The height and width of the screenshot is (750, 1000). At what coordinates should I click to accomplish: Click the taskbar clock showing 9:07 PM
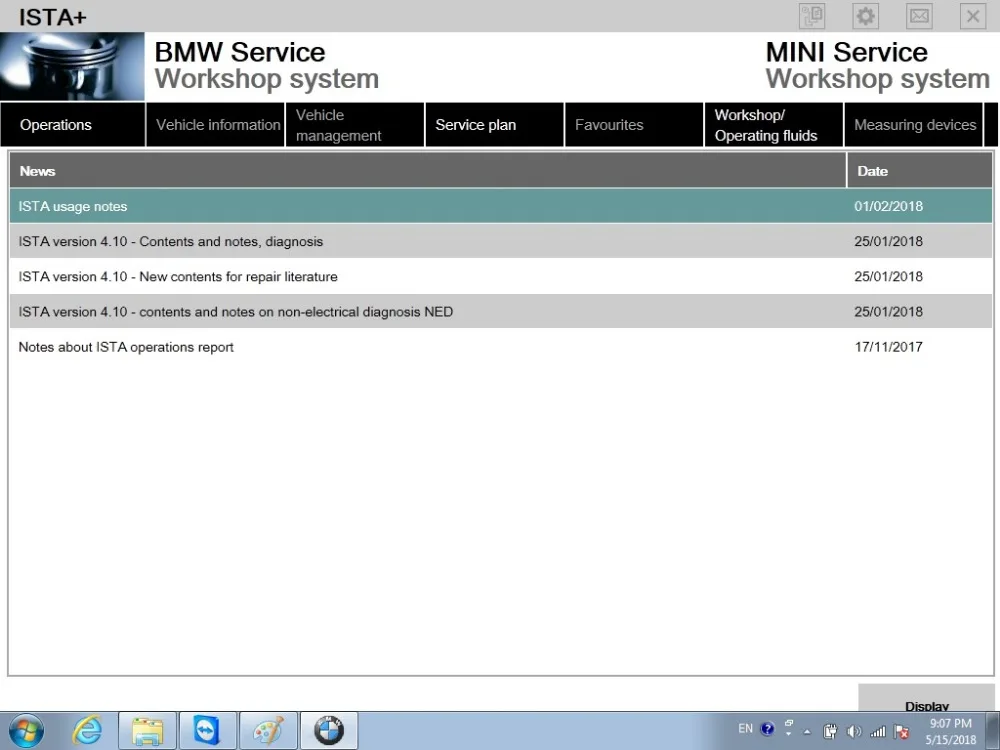tap(950, 732)
